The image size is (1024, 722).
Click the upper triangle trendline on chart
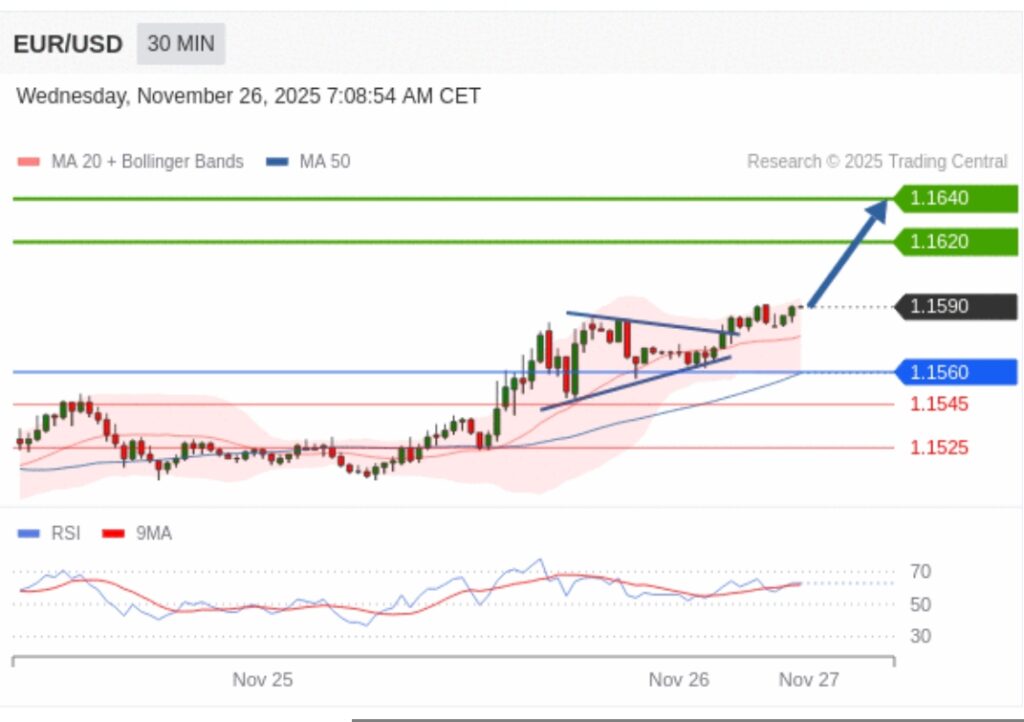(650, 323)
